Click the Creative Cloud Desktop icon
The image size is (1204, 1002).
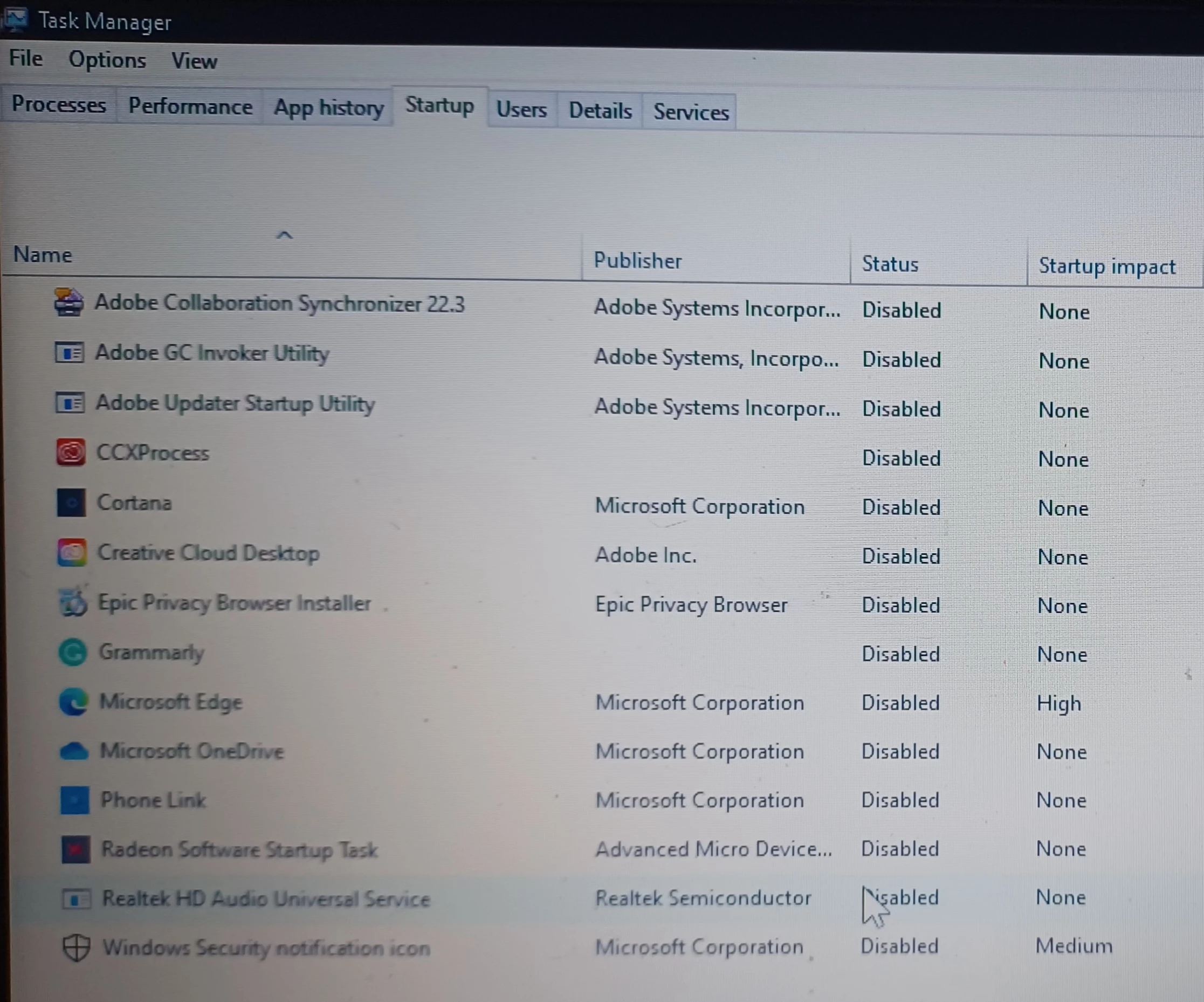[72, 552]
